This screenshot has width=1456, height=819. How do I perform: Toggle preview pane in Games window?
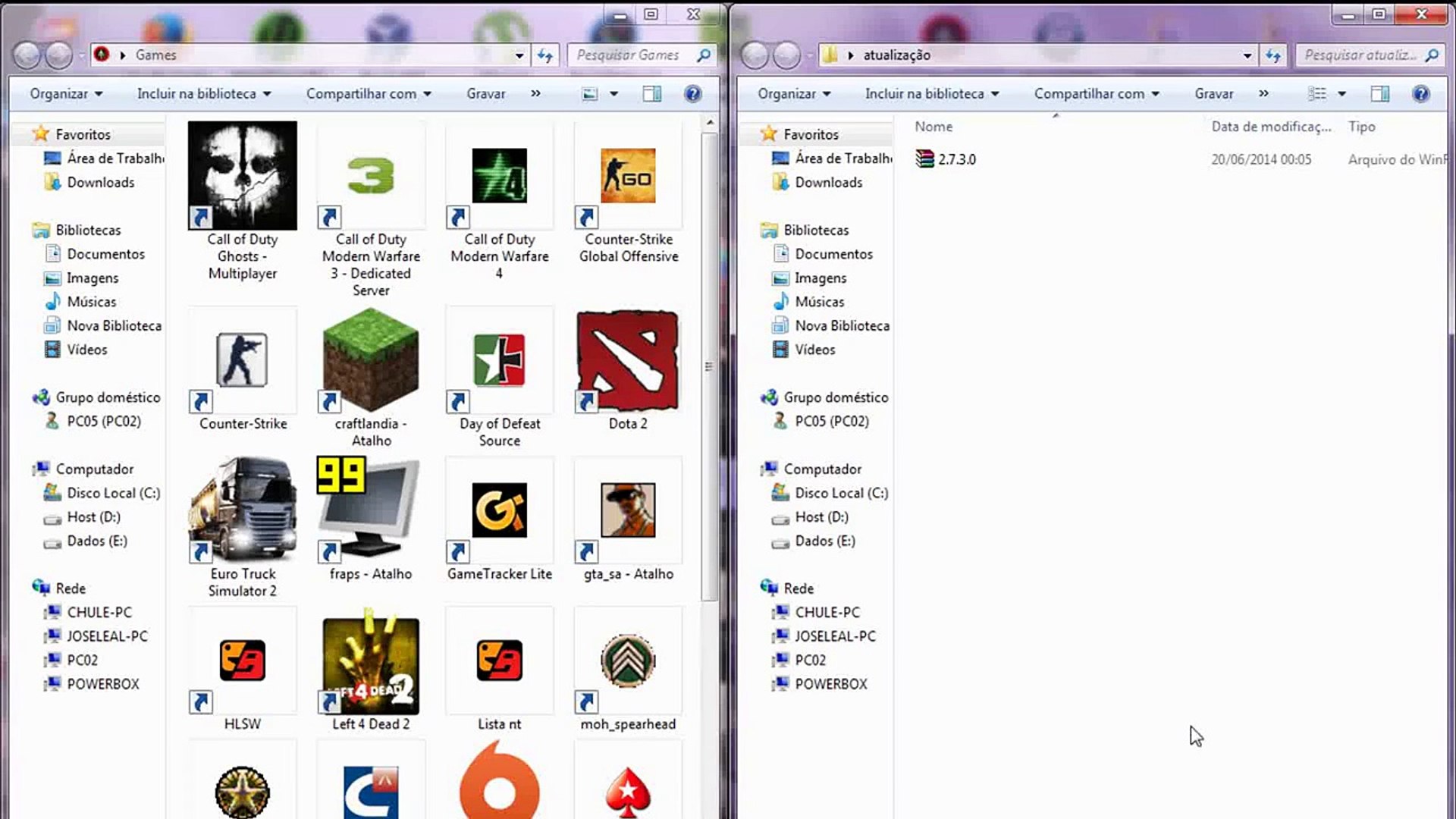coord(651,93)
